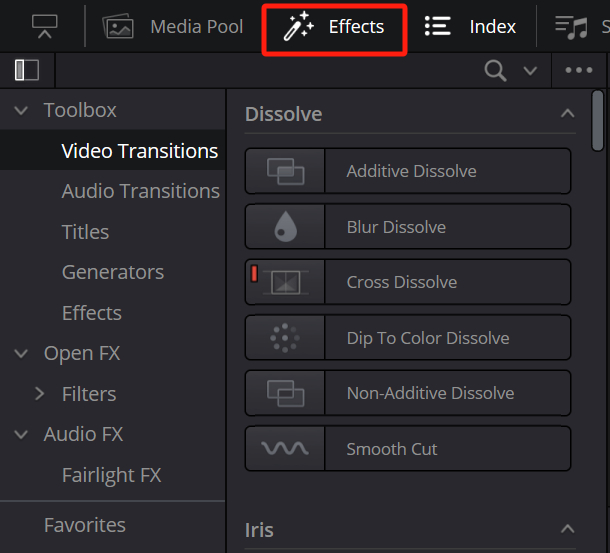This screenshot has width=610, height=553.
Task: Toggle the sidebar panel view button
Action: [x=27, y=71]
